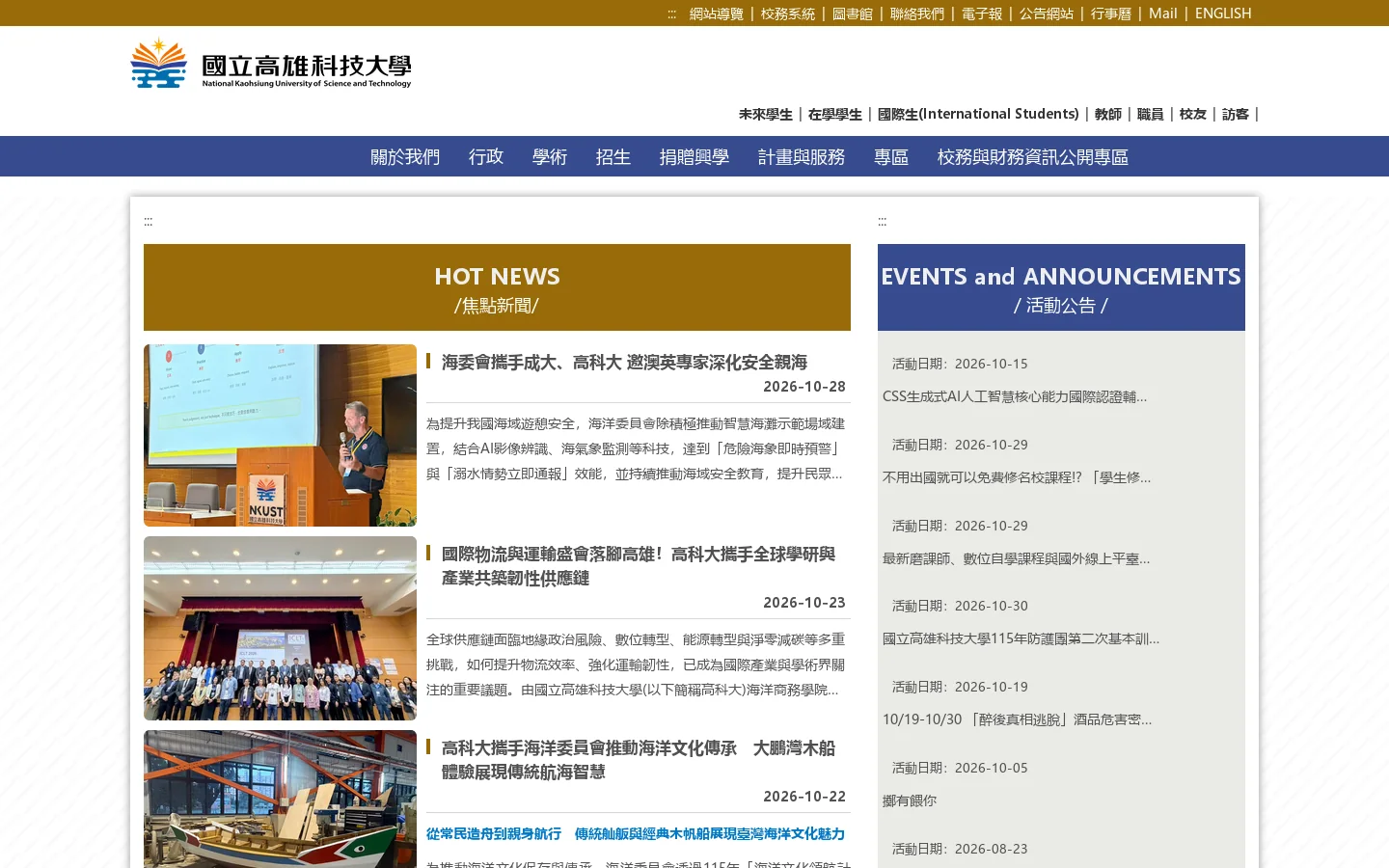Click 活動日期: 2026-10-30 label
The height and width of the screenshot is (868, 1389).
pyautogui.click(x=960, y=606)
